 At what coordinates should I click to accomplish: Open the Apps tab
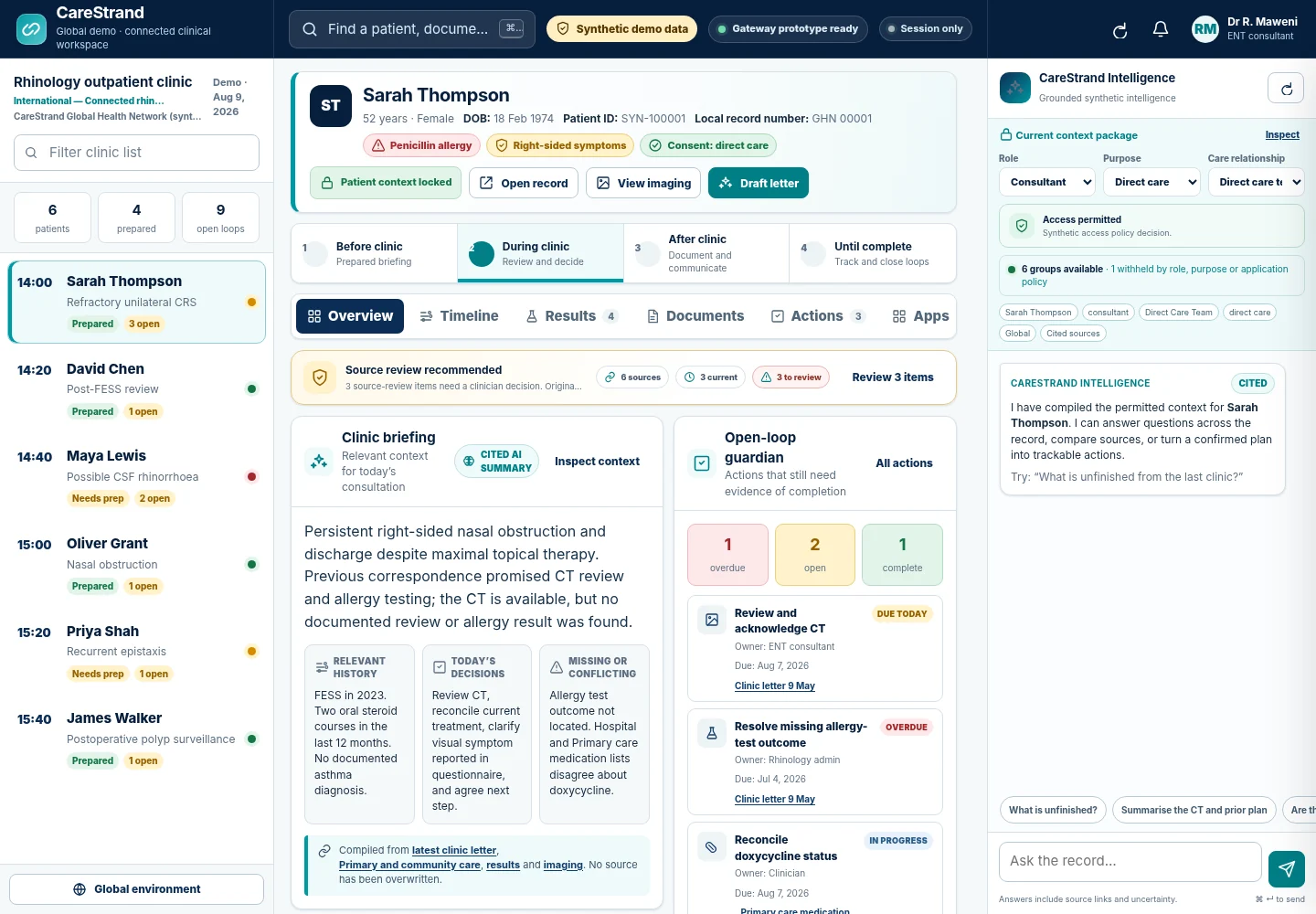[x=921, y=316]
